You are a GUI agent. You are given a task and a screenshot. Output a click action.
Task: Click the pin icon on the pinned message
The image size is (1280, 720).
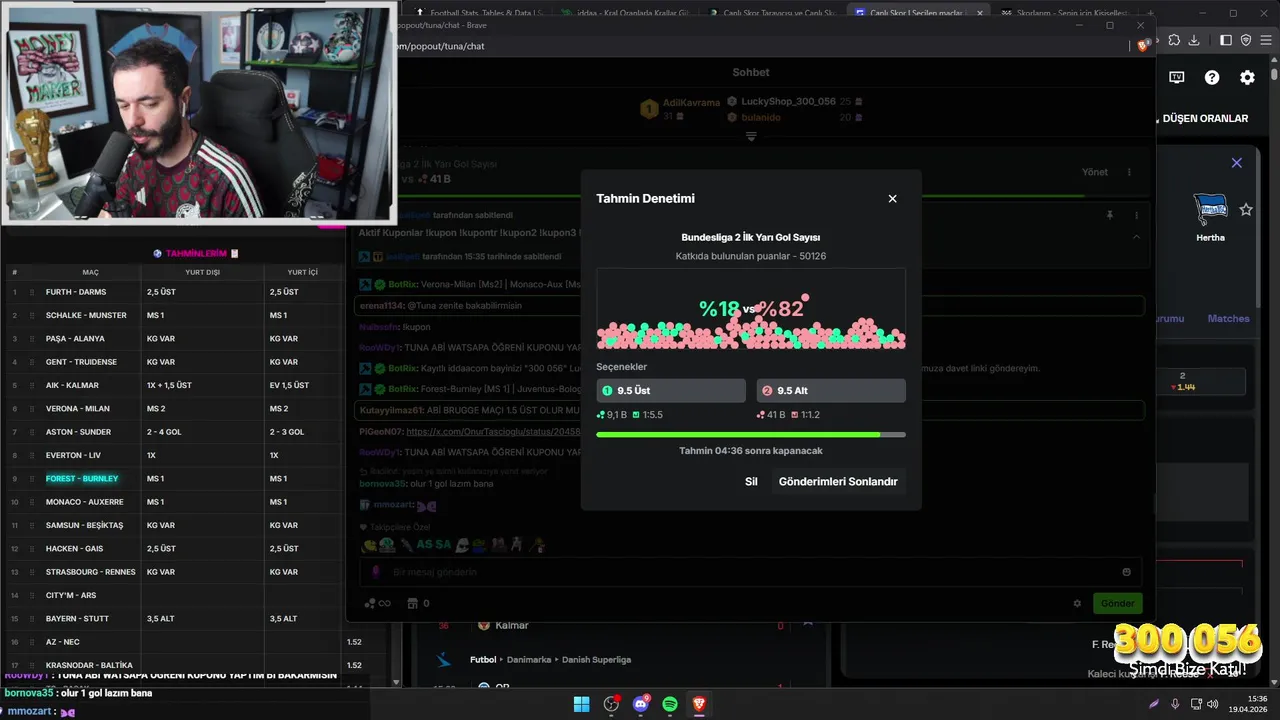click(x=1109, y=215)
